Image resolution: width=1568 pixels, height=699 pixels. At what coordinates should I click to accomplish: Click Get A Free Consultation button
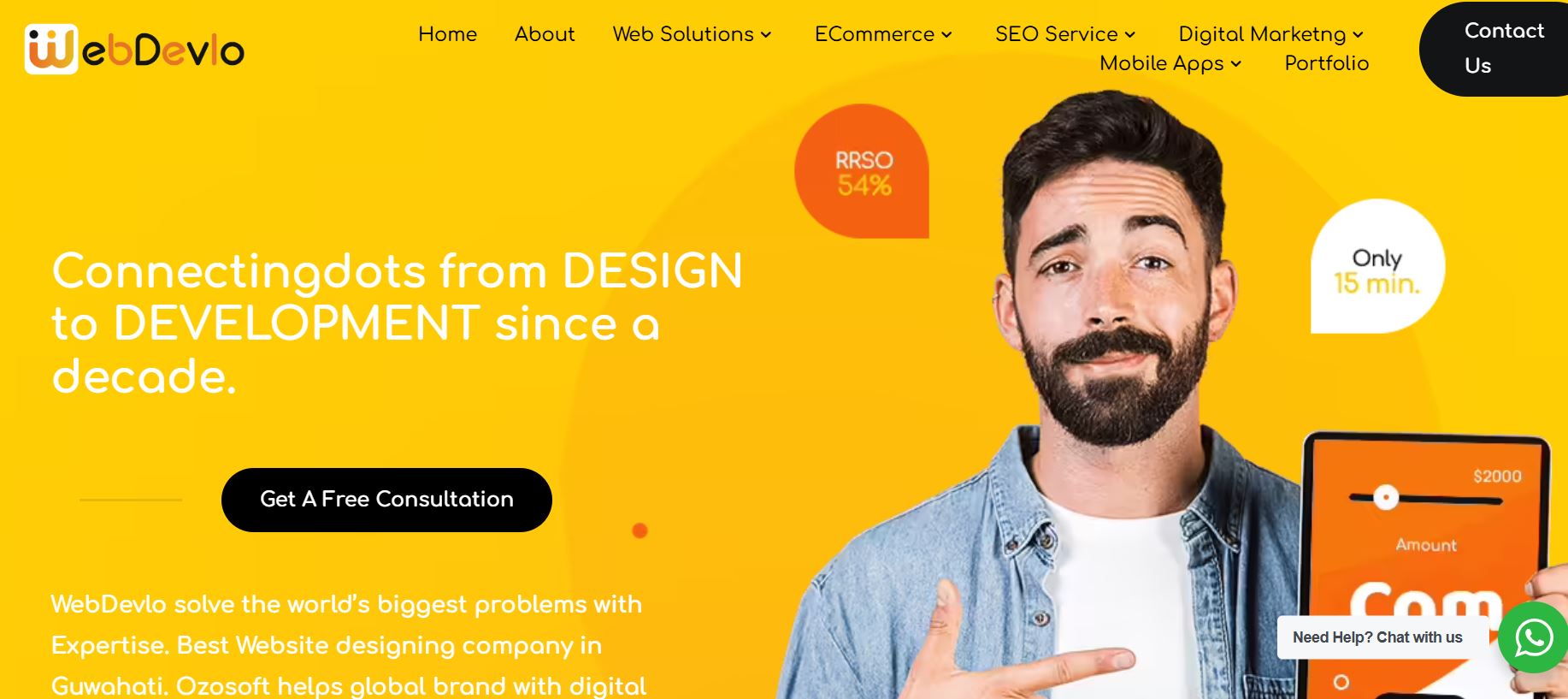386,500
